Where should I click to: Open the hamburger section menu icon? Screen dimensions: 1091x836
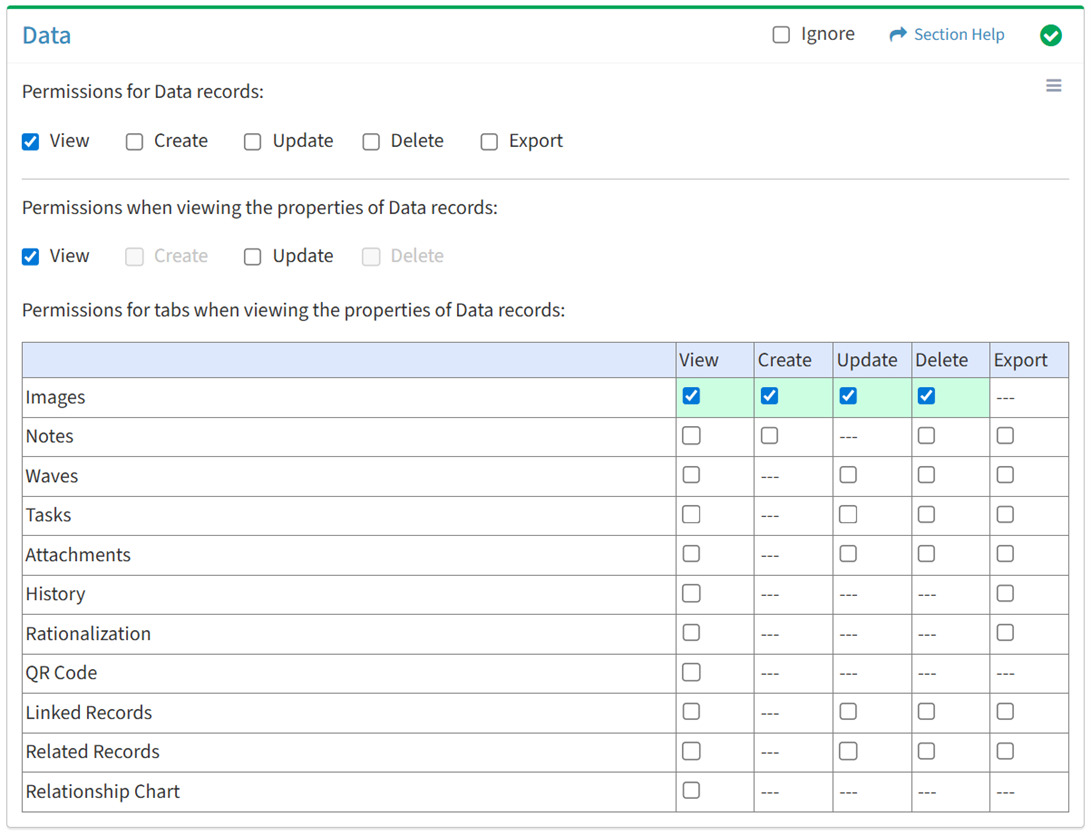[1053, 86]
